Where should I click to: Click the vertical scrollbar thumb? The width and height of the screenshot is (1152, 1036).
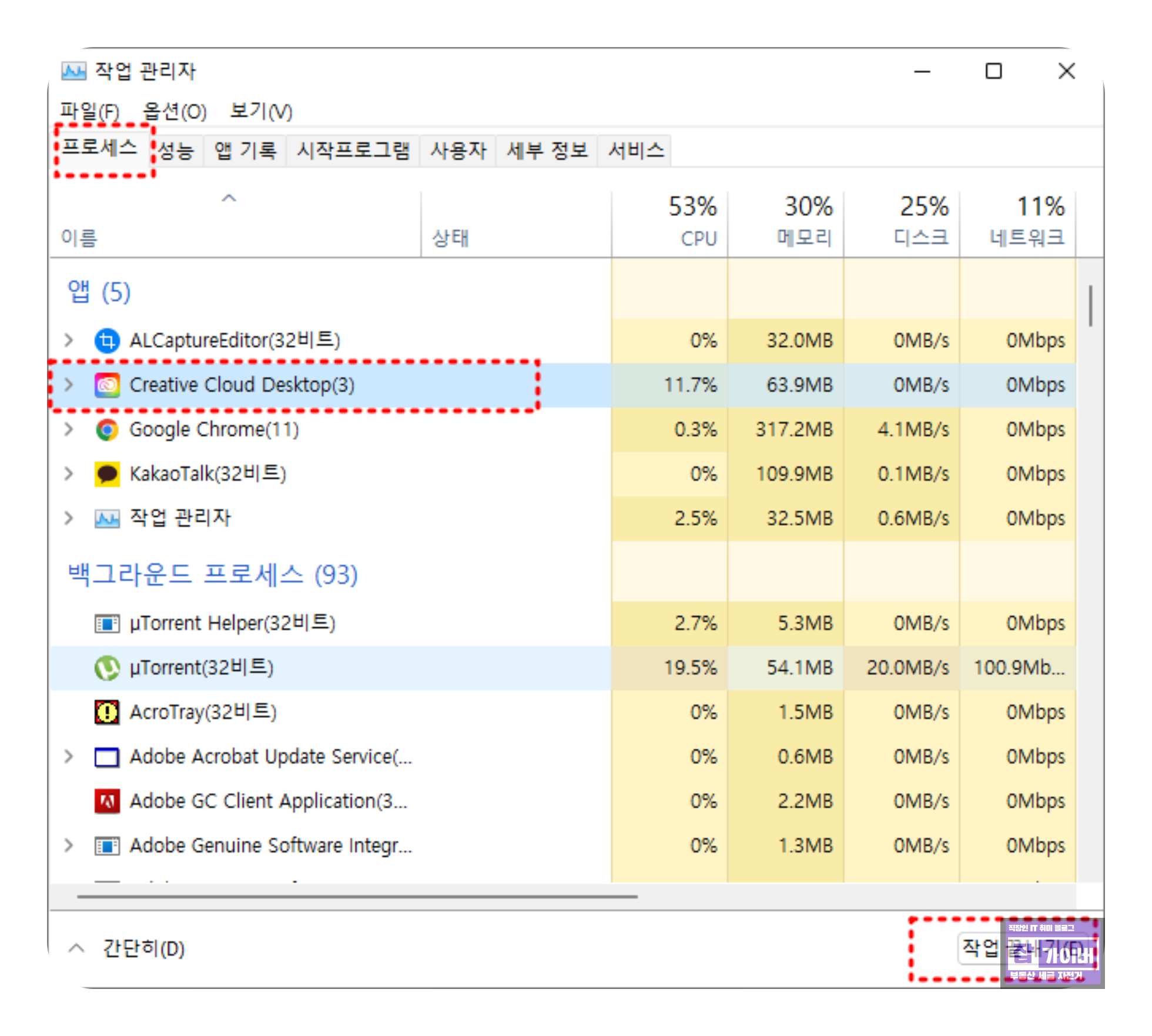click(x=1090, y=306)
